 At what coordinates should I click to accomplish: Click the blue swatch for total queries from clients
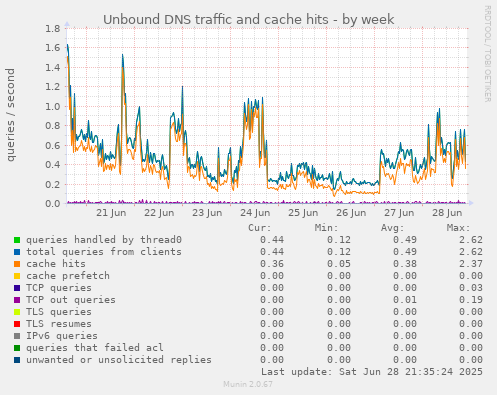17,252
